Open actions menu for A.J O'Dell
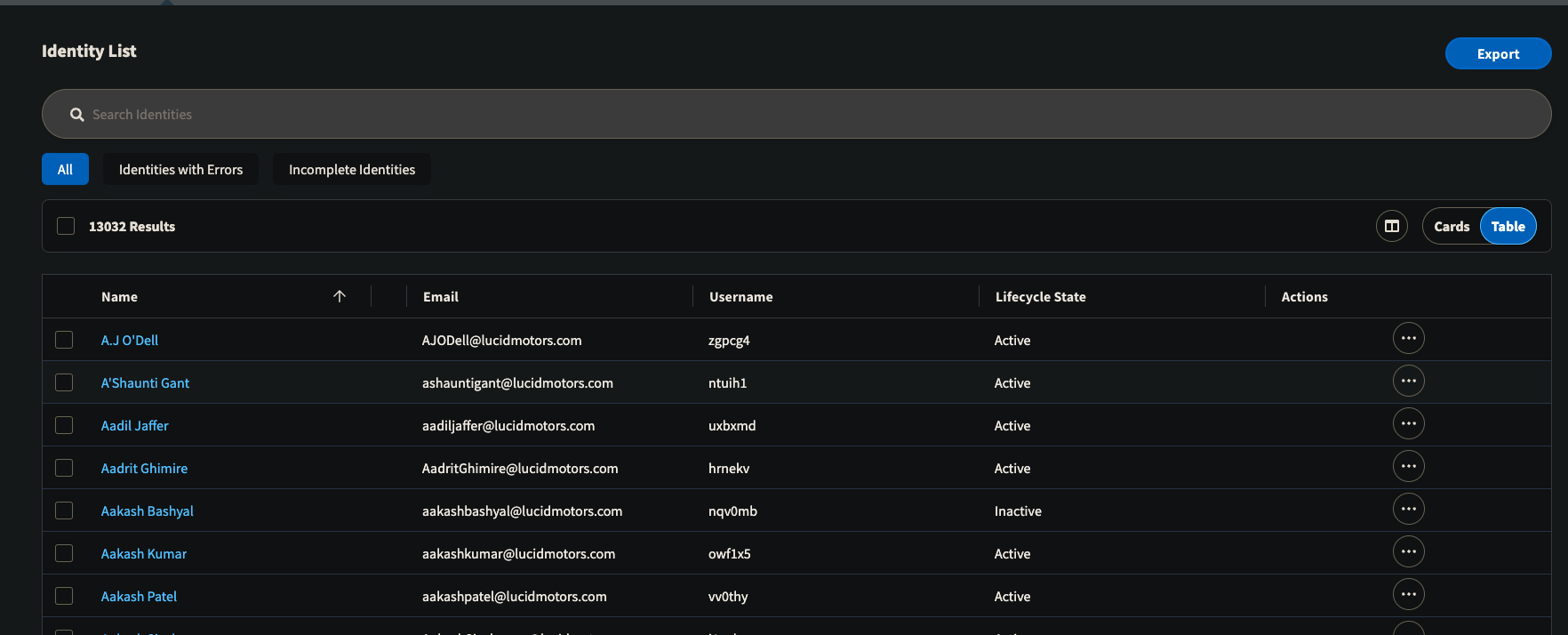This screenshot has height=635, width=1568. point(1408,339)
